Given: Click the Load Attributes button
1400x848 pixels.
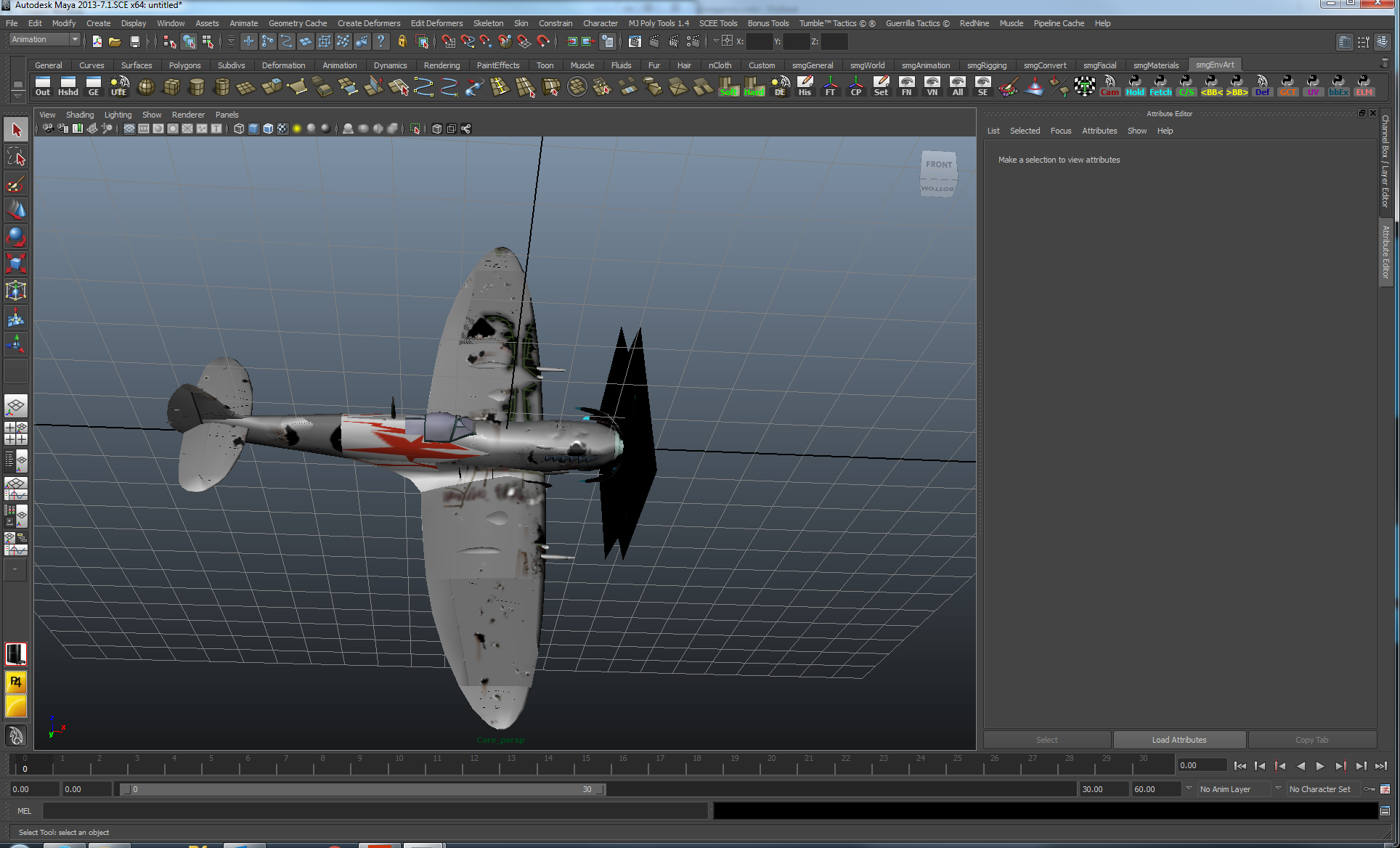Looking at the screenshot, I should (x=1179, y=740).
